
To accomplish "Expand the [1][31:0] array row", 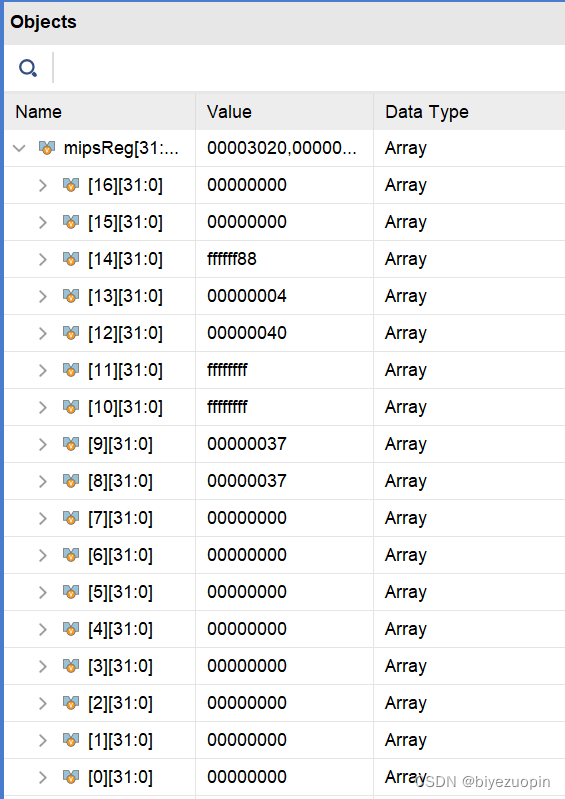I will [43, 740].
